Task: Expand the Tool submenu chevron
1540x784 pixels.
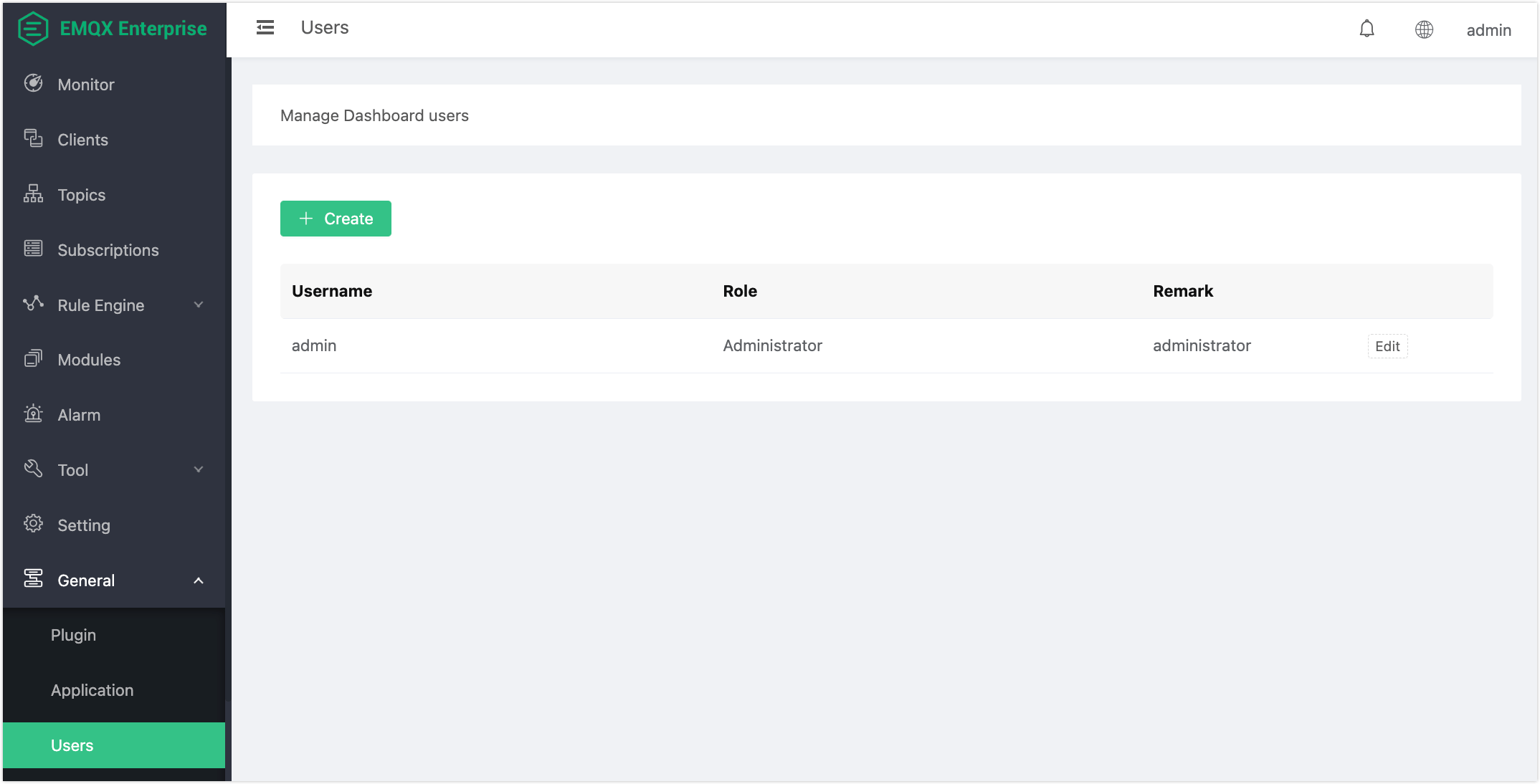Action: 199,469
